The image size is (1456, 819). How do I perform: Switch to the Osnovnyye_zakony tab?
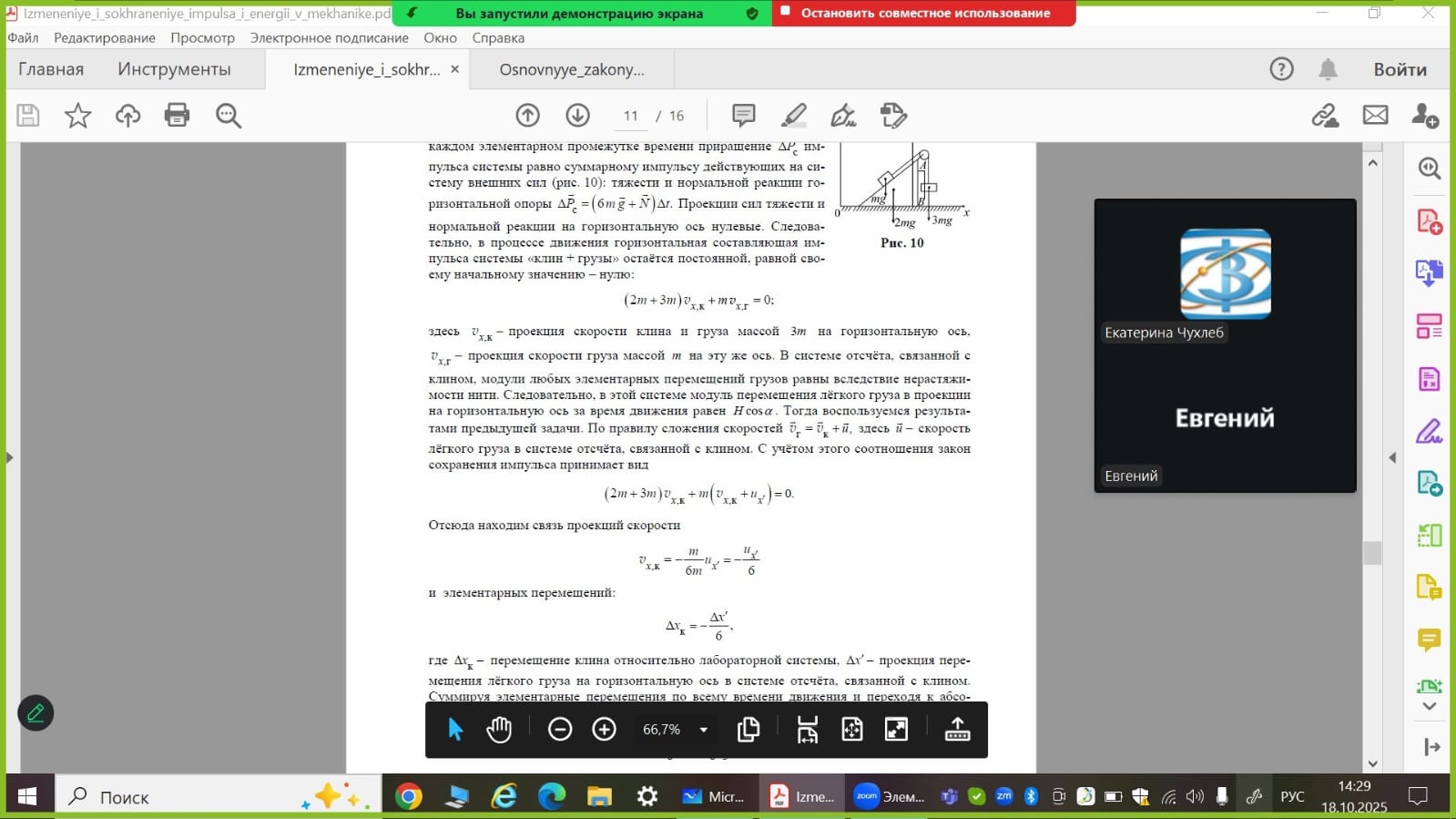tap(571, 70)
